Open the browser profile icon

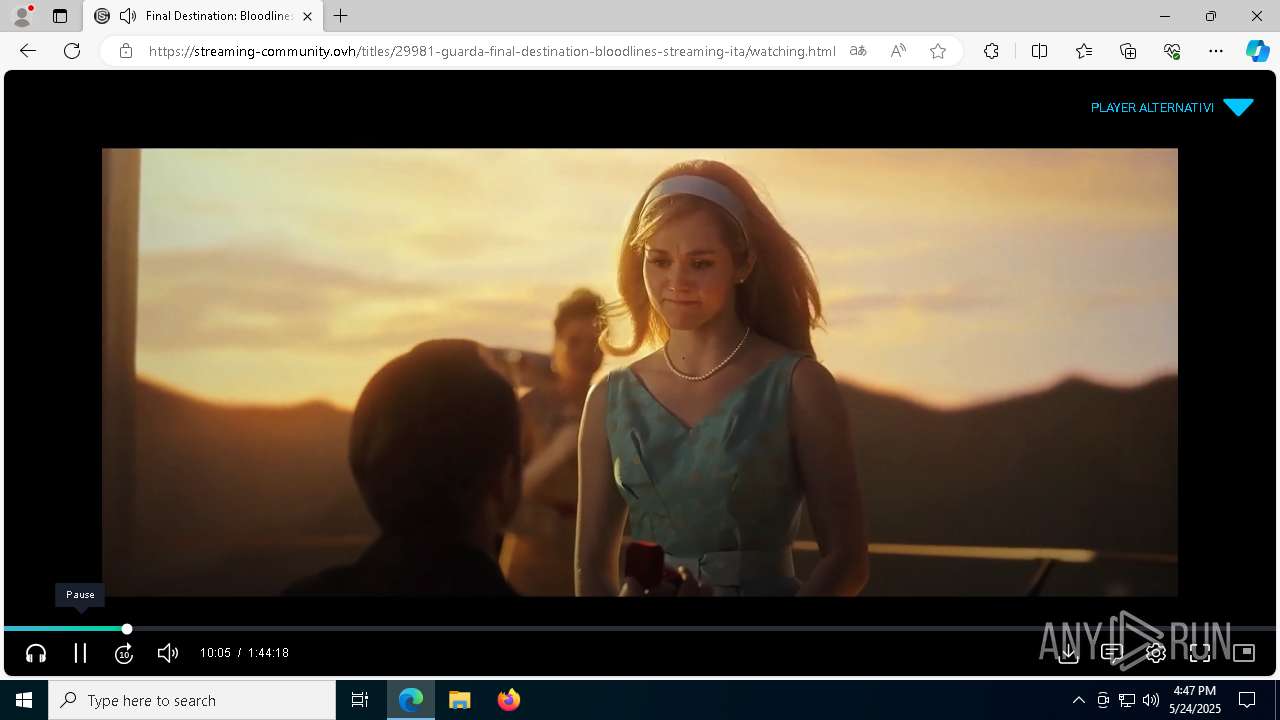22,16
